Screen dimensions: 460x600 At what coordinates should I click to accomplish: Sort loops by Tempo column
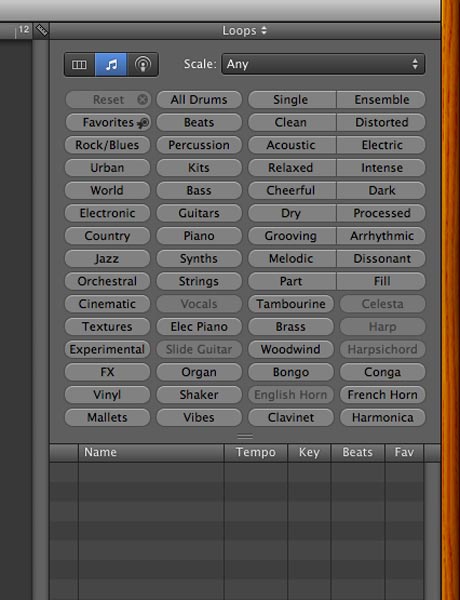pos(256,452)
